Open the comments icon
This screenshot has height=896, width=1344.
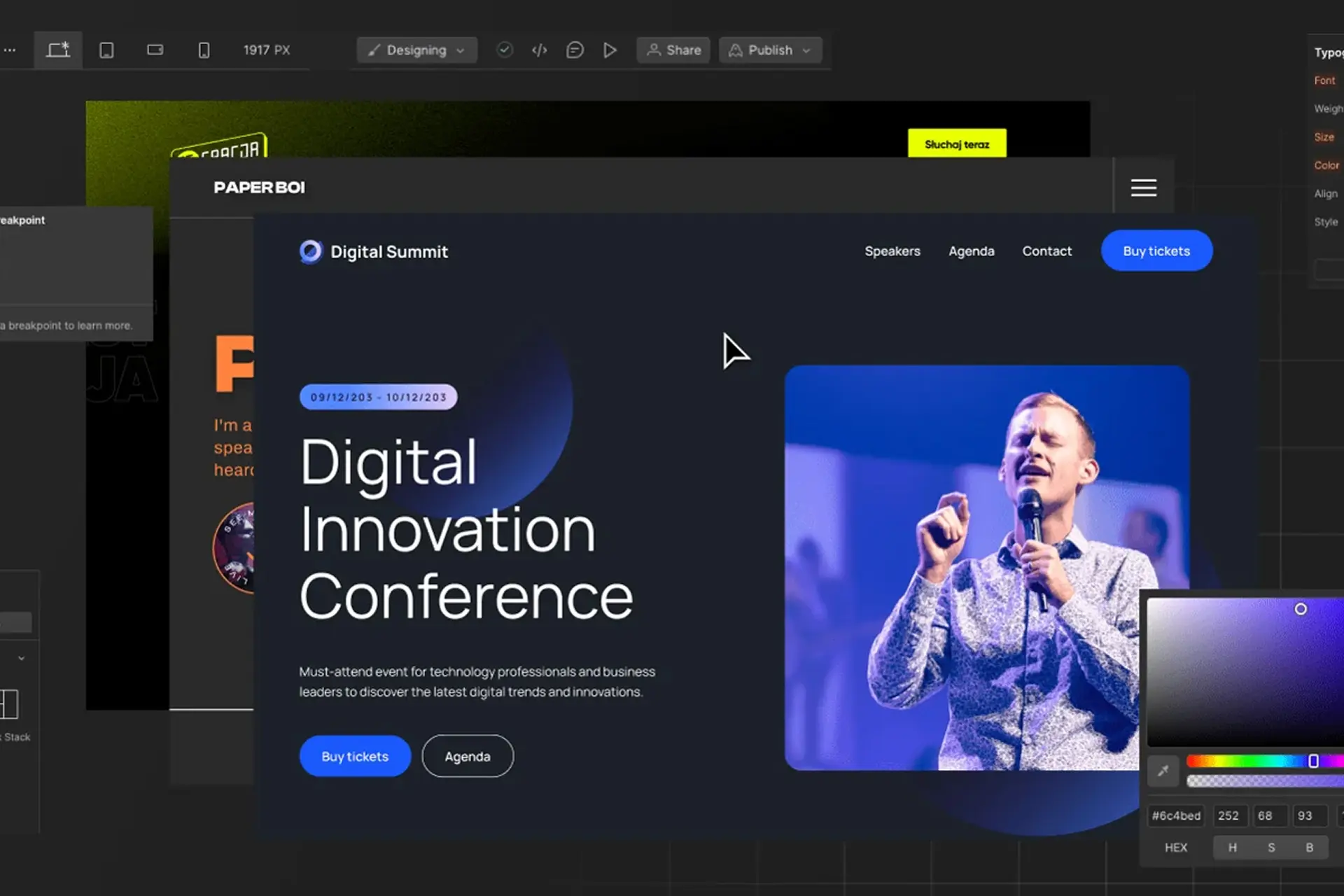[575, 50]
